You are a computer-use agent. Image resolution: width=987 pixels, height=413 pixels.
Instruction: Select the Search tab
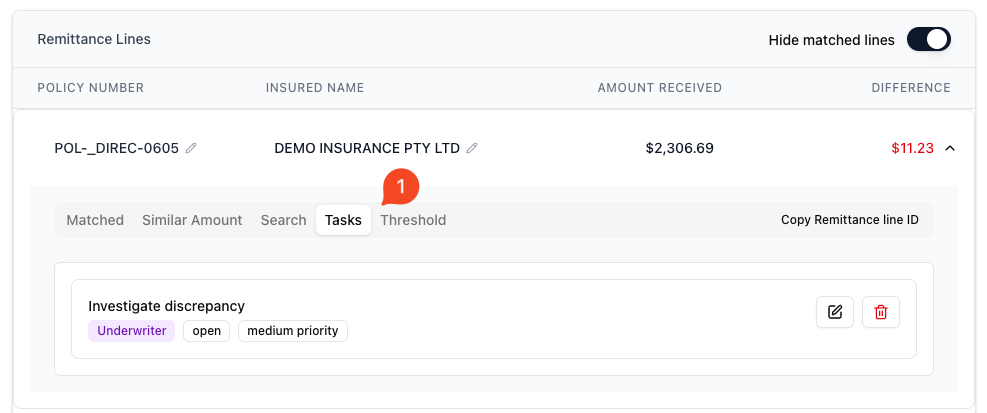pos(283,220)
